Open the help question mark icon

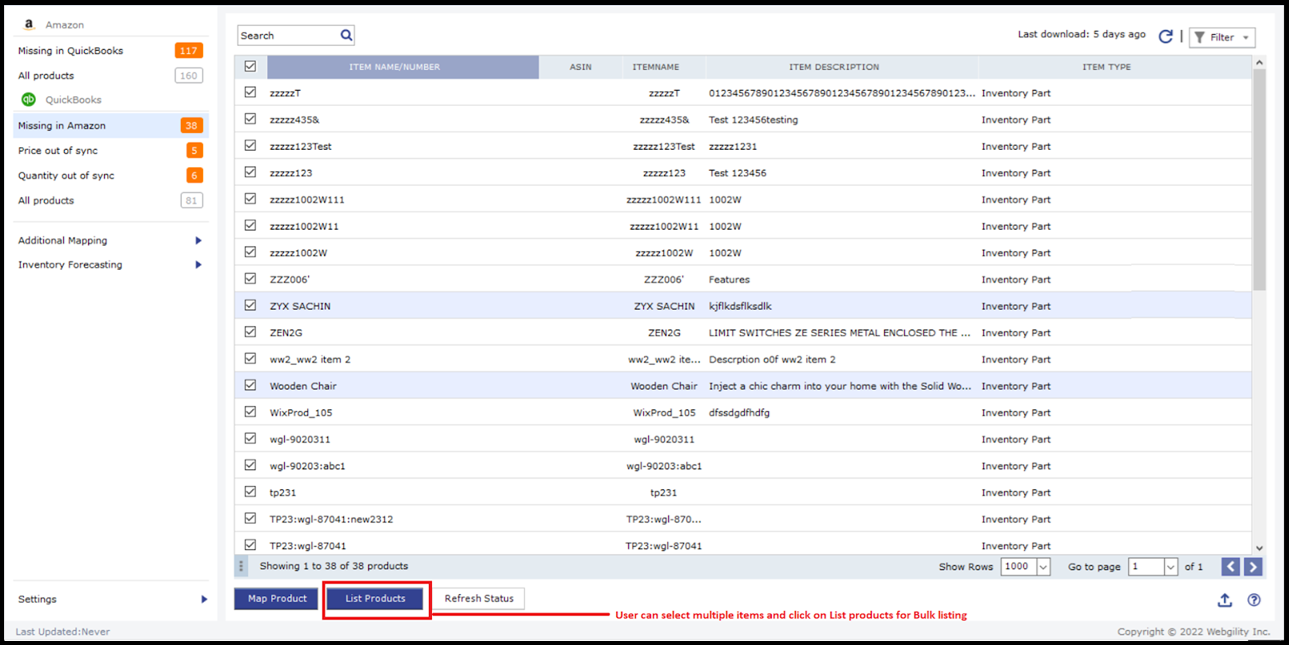1254,600
